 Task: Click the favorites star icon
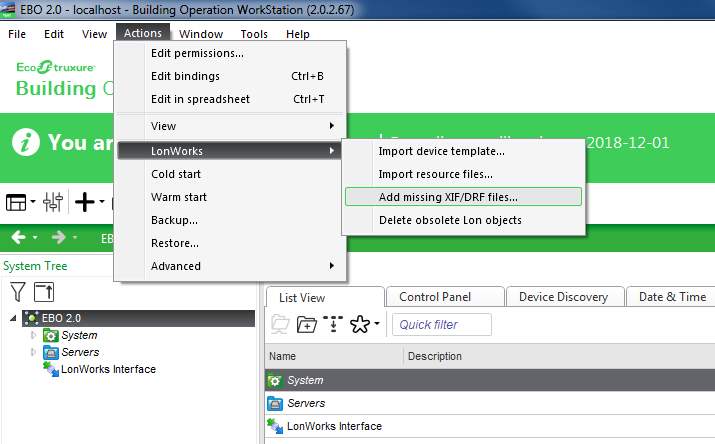click(x=360, y=325)
